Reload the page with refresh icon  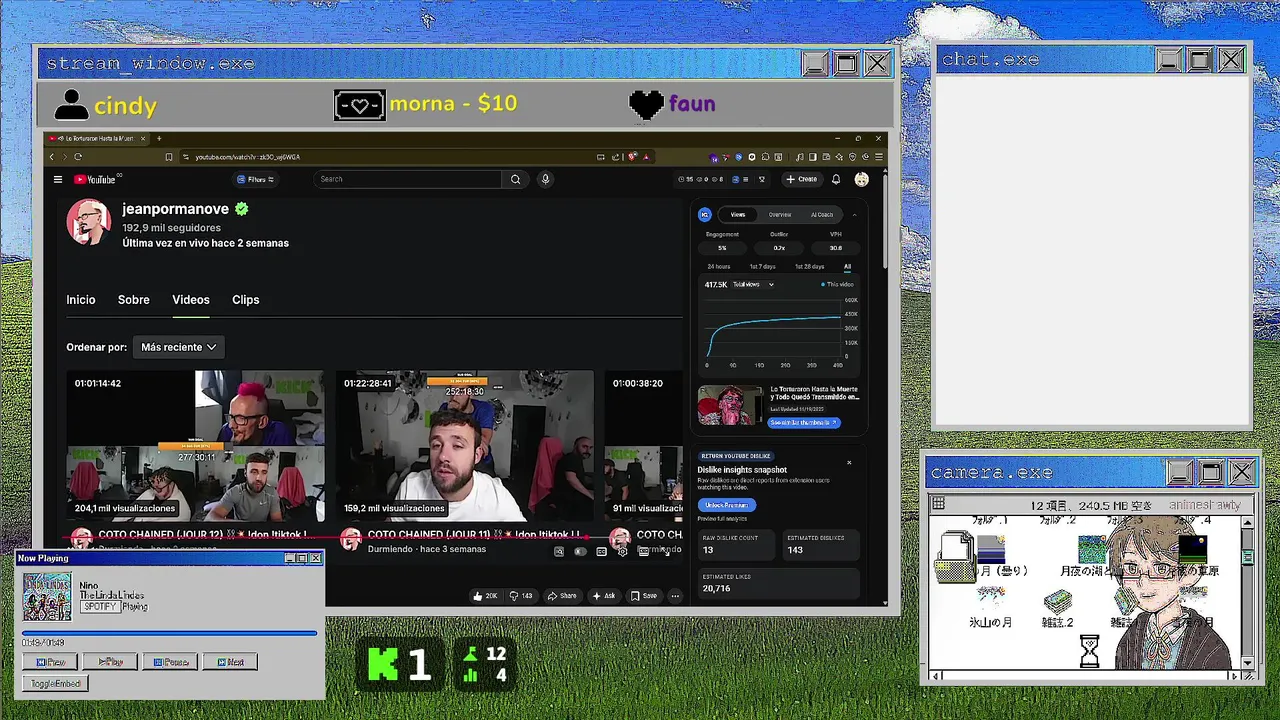click(x=78, y=157)
